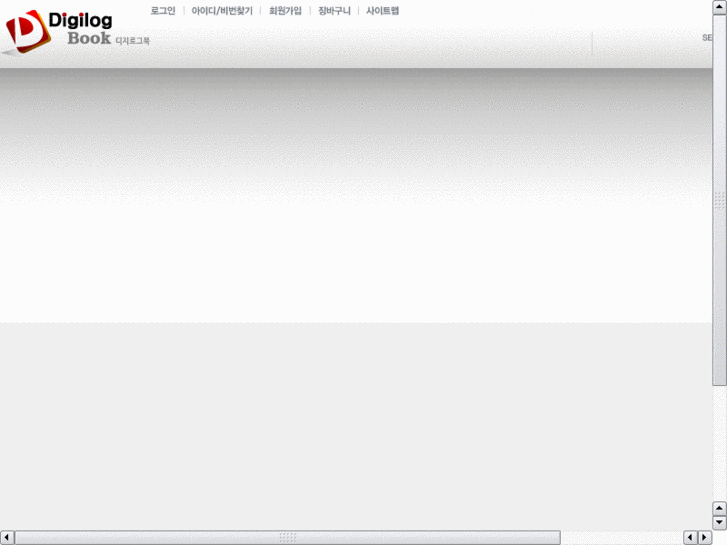Click the horizontal scrollbar right arrow at far right
Screen dimensions: 727x545
pos(704,537)
